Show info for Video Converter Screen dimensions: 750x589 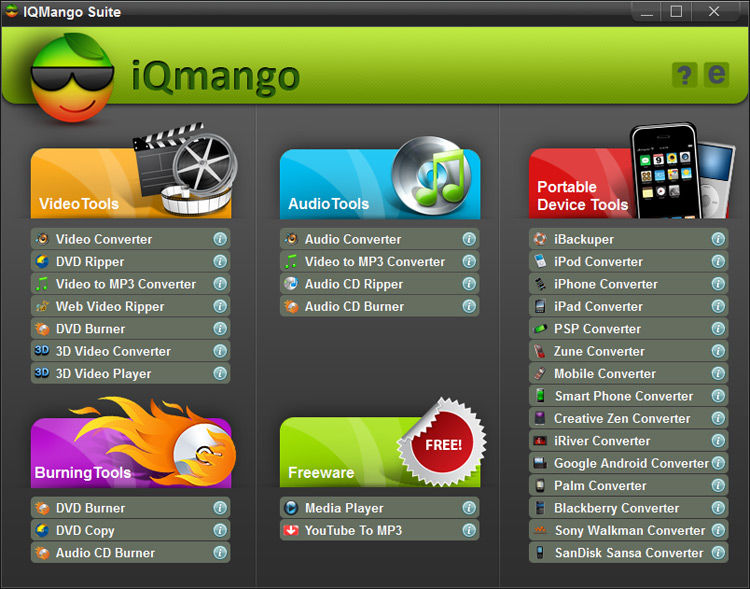[220, 239]
